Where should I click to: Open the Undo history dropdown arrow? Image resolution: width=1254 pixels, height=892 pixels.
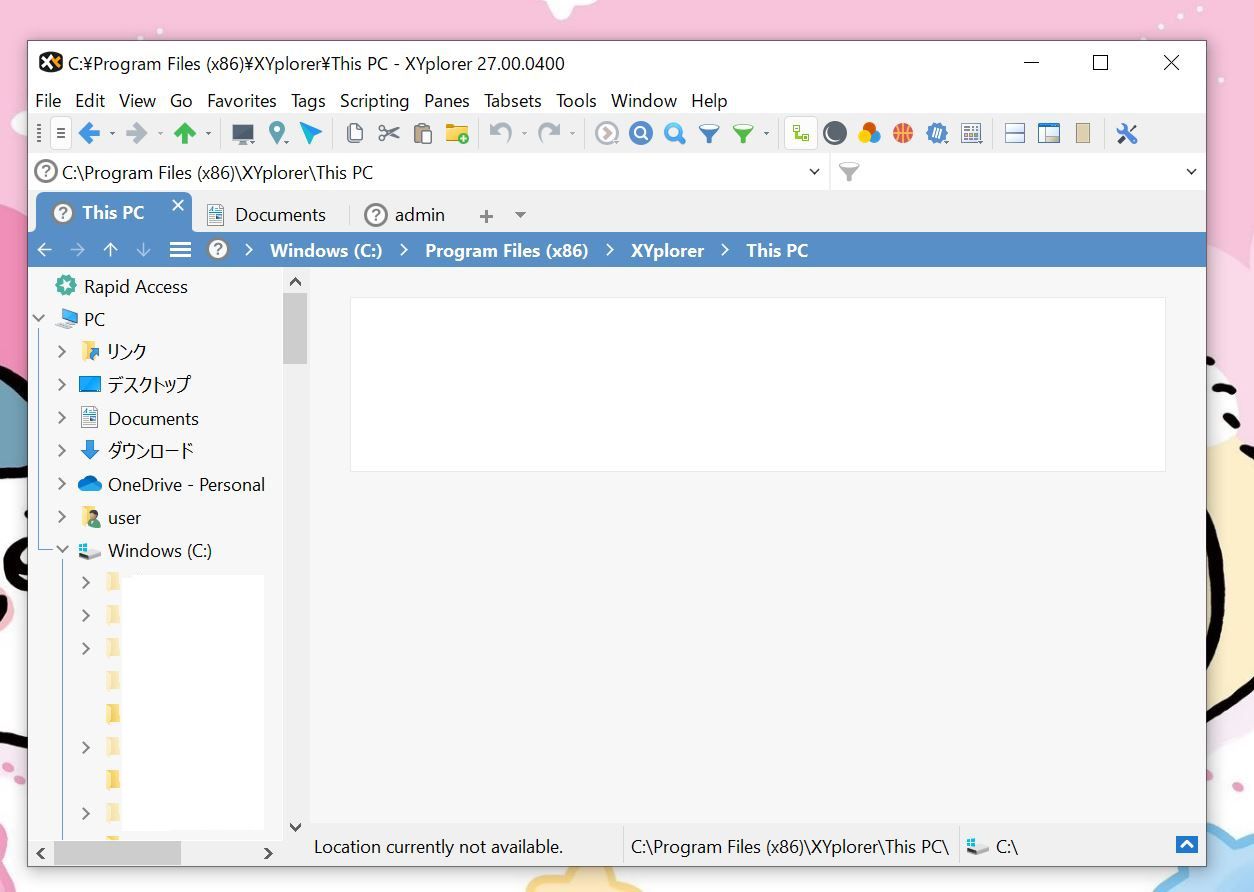pos(524,133)
